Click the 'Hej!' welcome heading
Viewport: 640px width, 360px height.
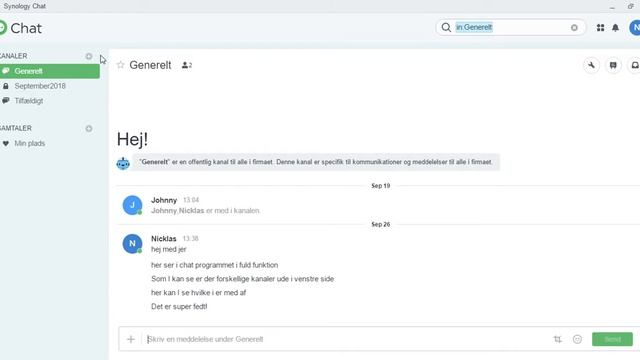[132, 139]
